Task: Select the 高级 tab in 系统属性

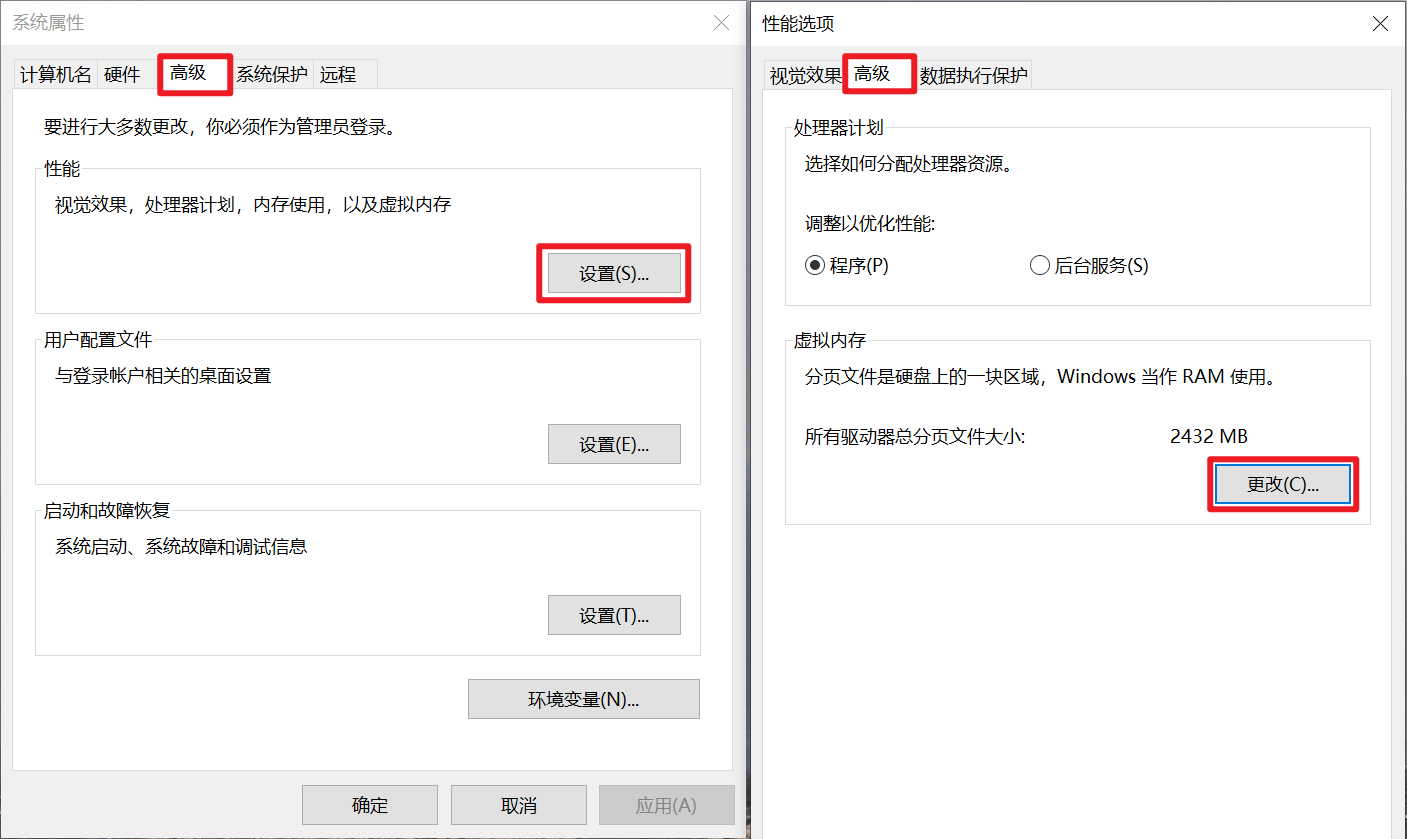Action: 194,73
